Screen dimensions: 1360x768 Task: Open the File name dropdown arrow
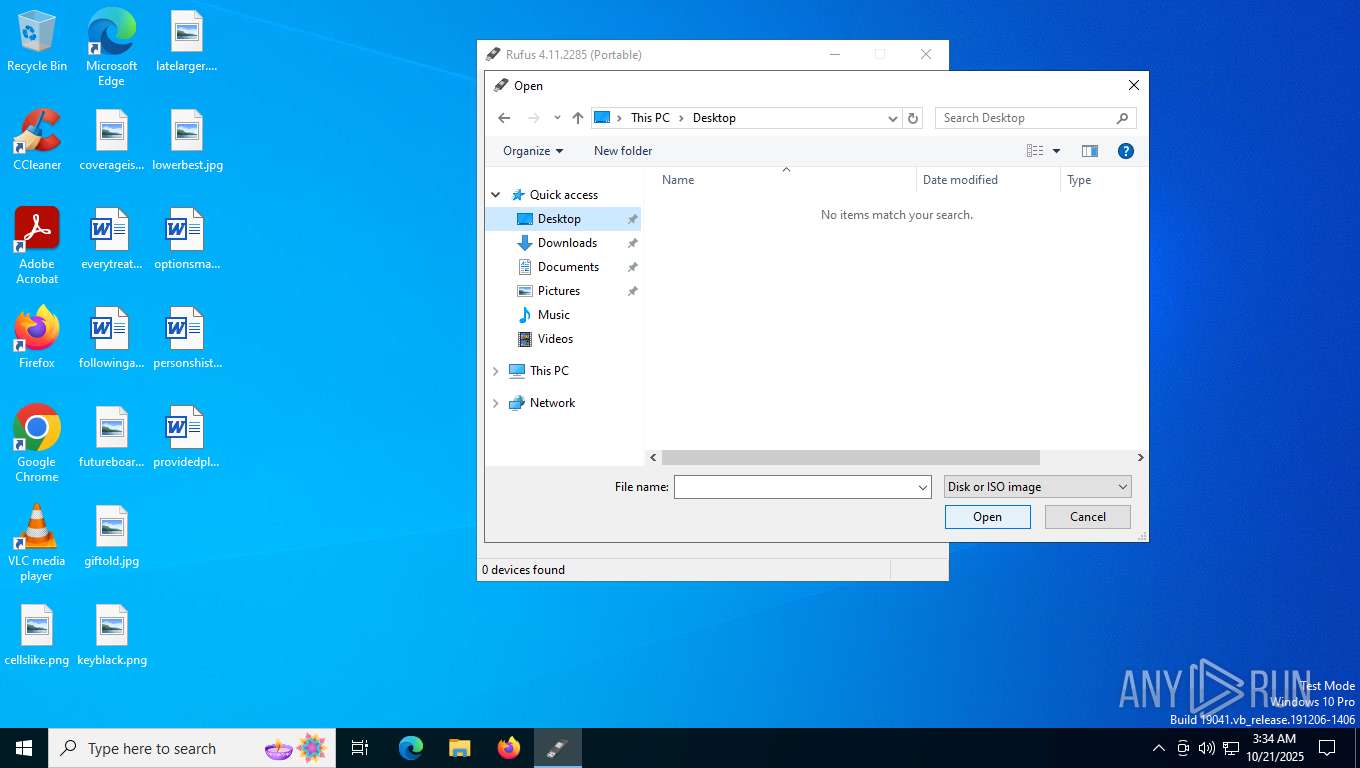click(923, 487)
